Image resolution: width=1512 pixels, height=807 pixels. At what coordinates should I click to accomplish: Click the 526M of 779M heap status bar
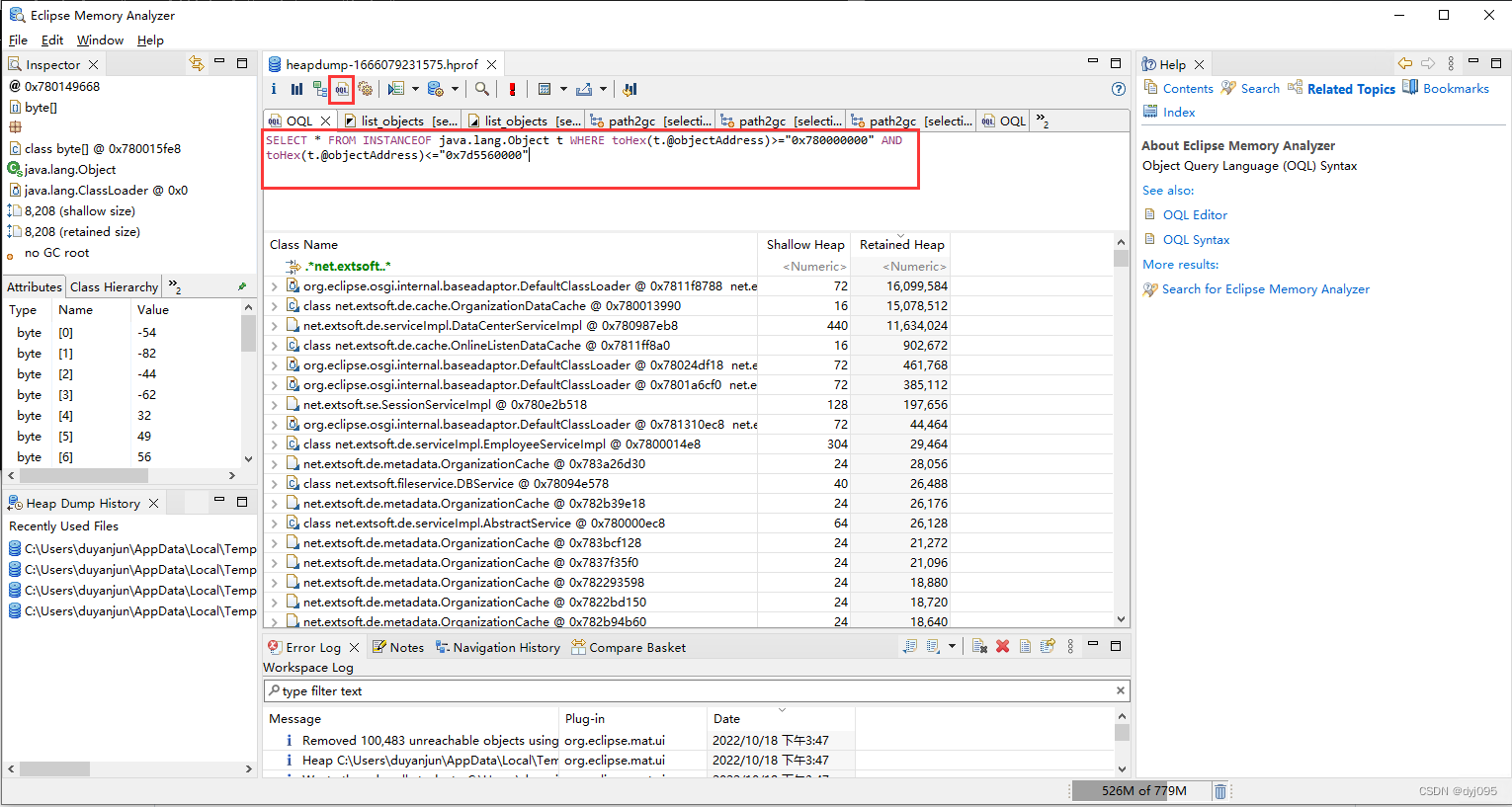coord(1143,791)
